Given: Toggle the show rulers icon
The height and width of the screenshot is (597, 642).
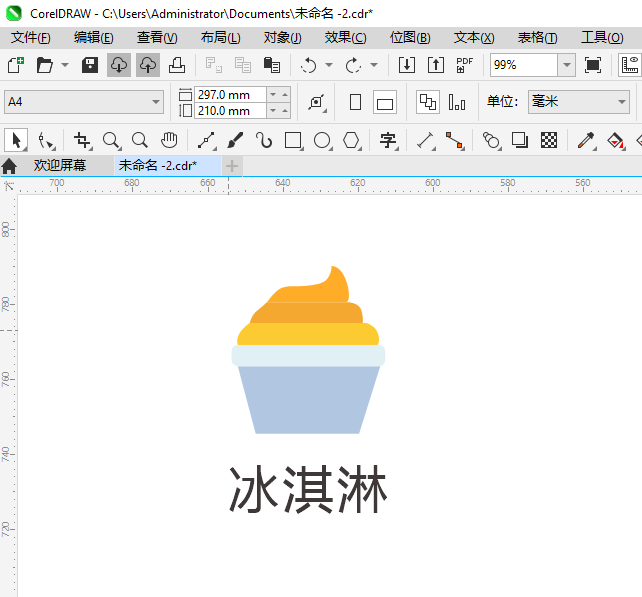Looking at the screenshot, I should (x=630, y=65).
